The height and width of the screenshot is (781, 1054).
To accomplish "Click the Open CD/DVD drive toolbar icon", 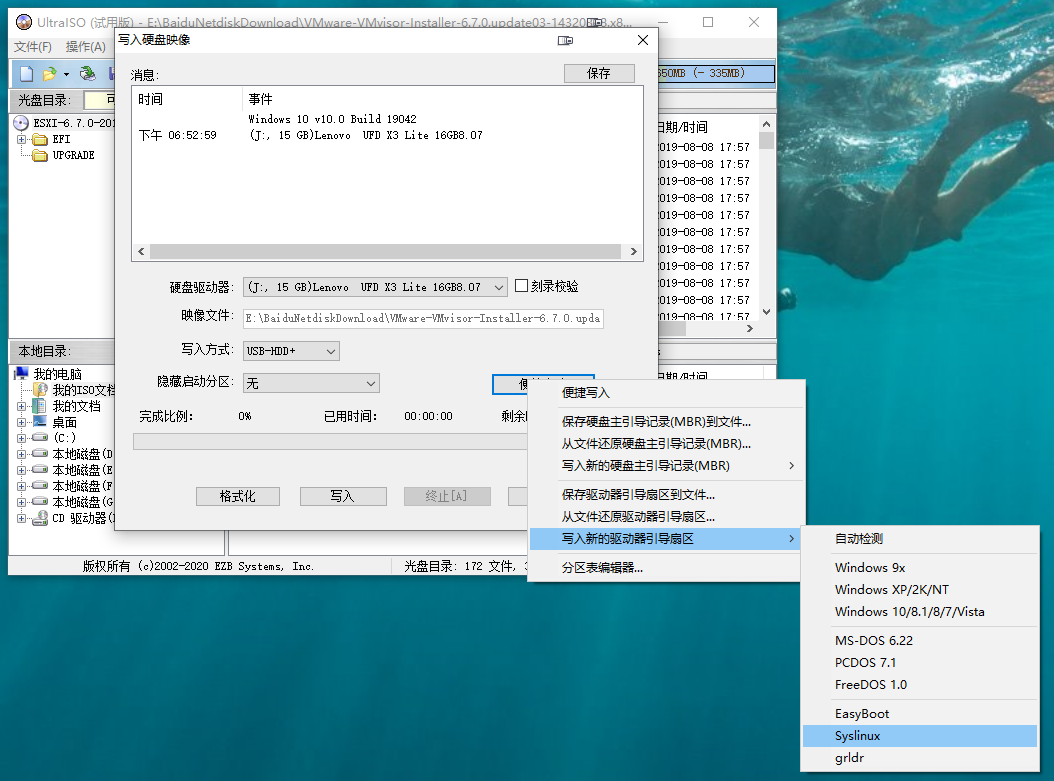I will point(87,73).
